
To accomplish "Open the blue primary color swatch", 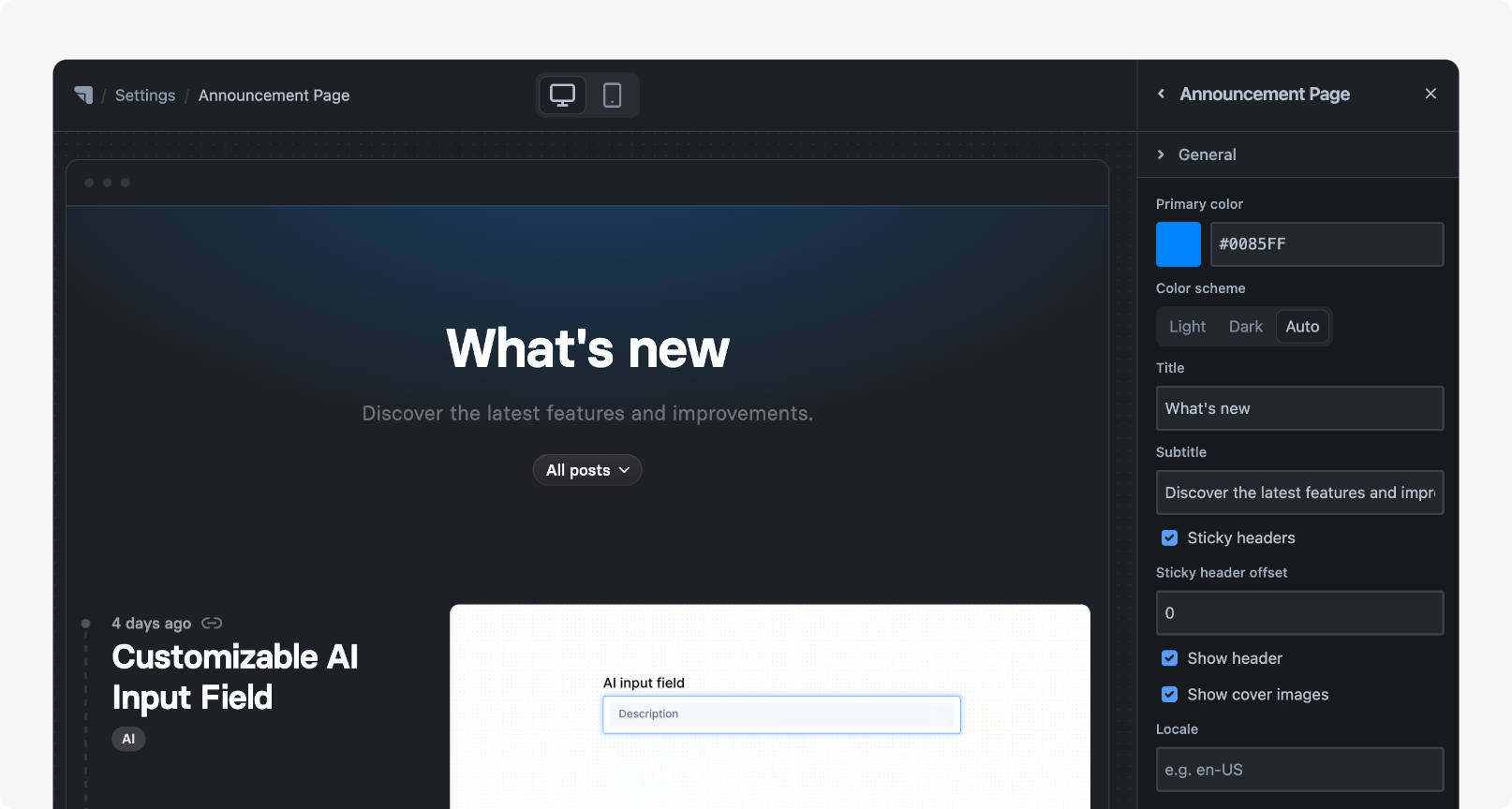I will point(1178,244).
